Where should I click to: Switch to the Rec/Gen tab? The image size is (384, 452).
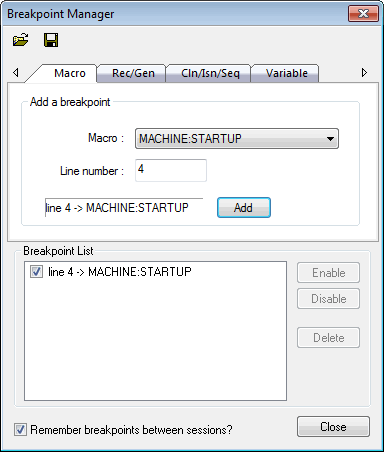tap(133, 73)
